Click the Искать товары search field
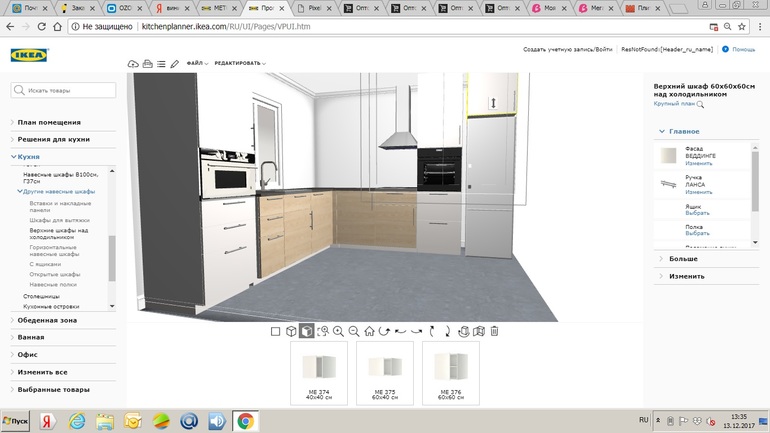Image resolution: width=770 pixels, height=433 pixels. point(64,90)
